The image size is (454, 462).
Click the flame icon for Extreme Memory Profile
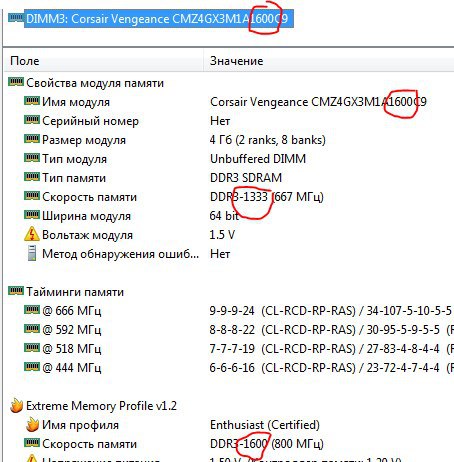[x=16, y=406]
